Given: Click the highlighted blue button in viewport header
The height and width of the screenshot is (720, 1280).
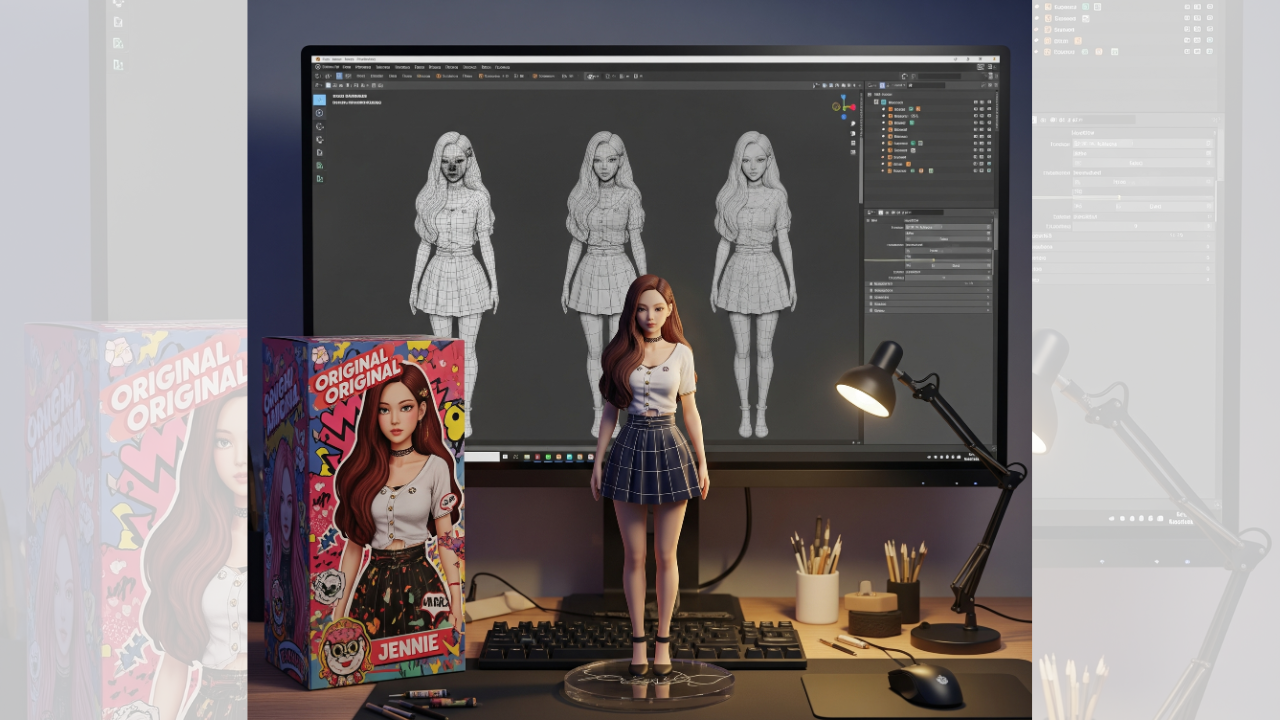Looking at the screenshot, I should pos(338,76).
